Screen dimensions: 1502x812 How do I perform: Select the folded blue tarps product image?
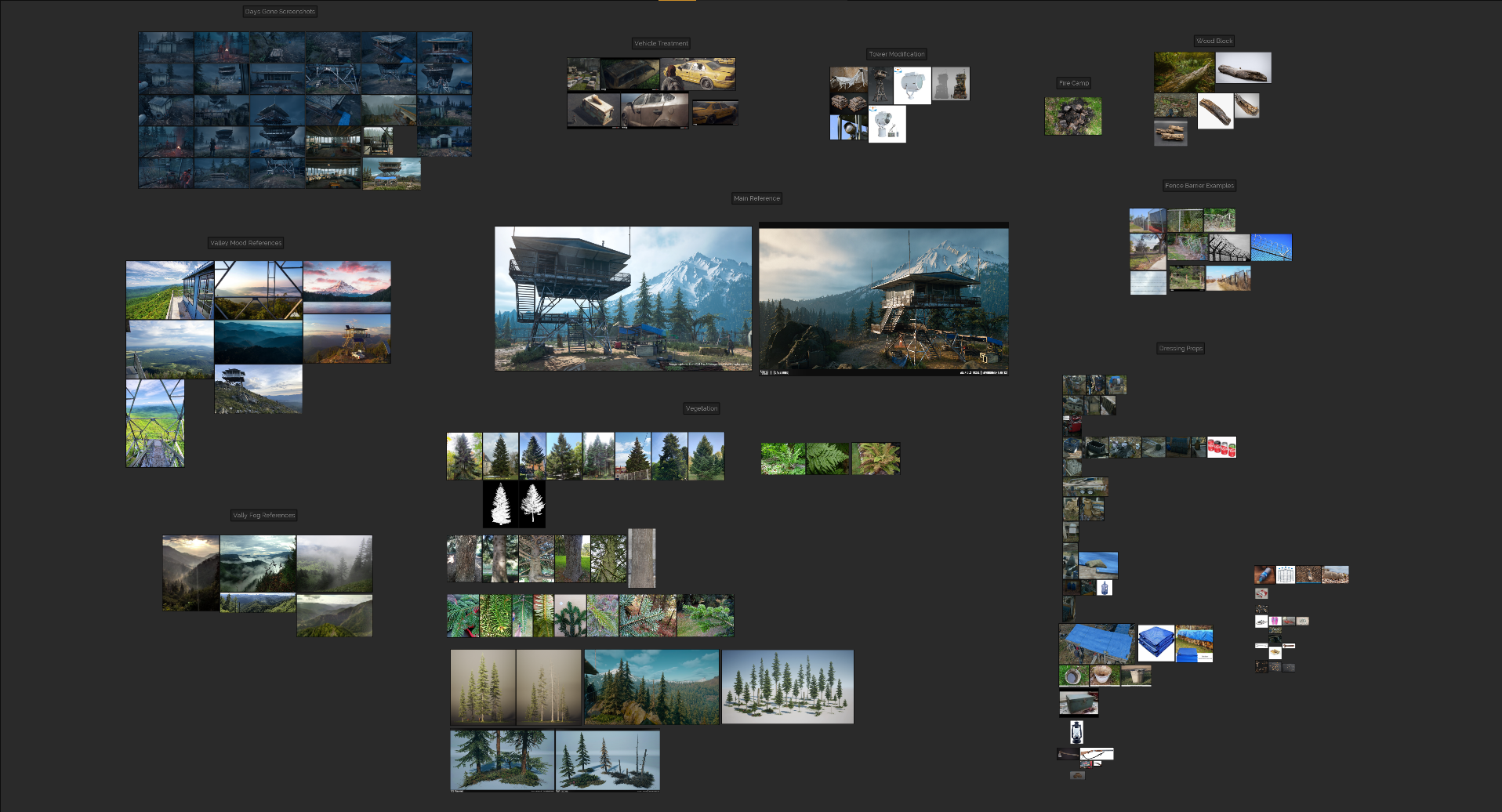[x=1156, y=643]
